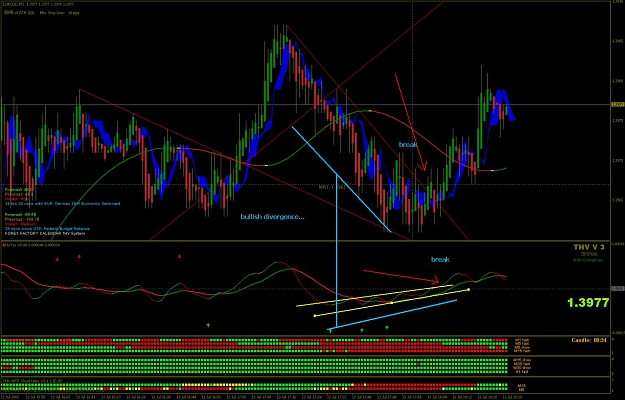Select the 'break' label in the oscillator window
The width and height of the screenshot is (625, 400).
click(x=440, y=259)
